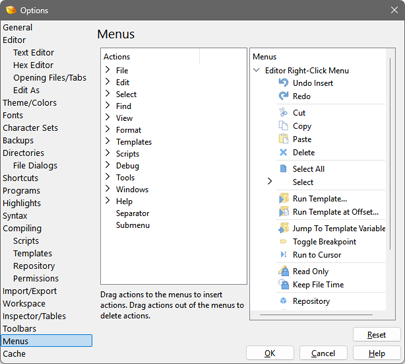
Task: Select the Submenu action item
Action: point(133,225)
